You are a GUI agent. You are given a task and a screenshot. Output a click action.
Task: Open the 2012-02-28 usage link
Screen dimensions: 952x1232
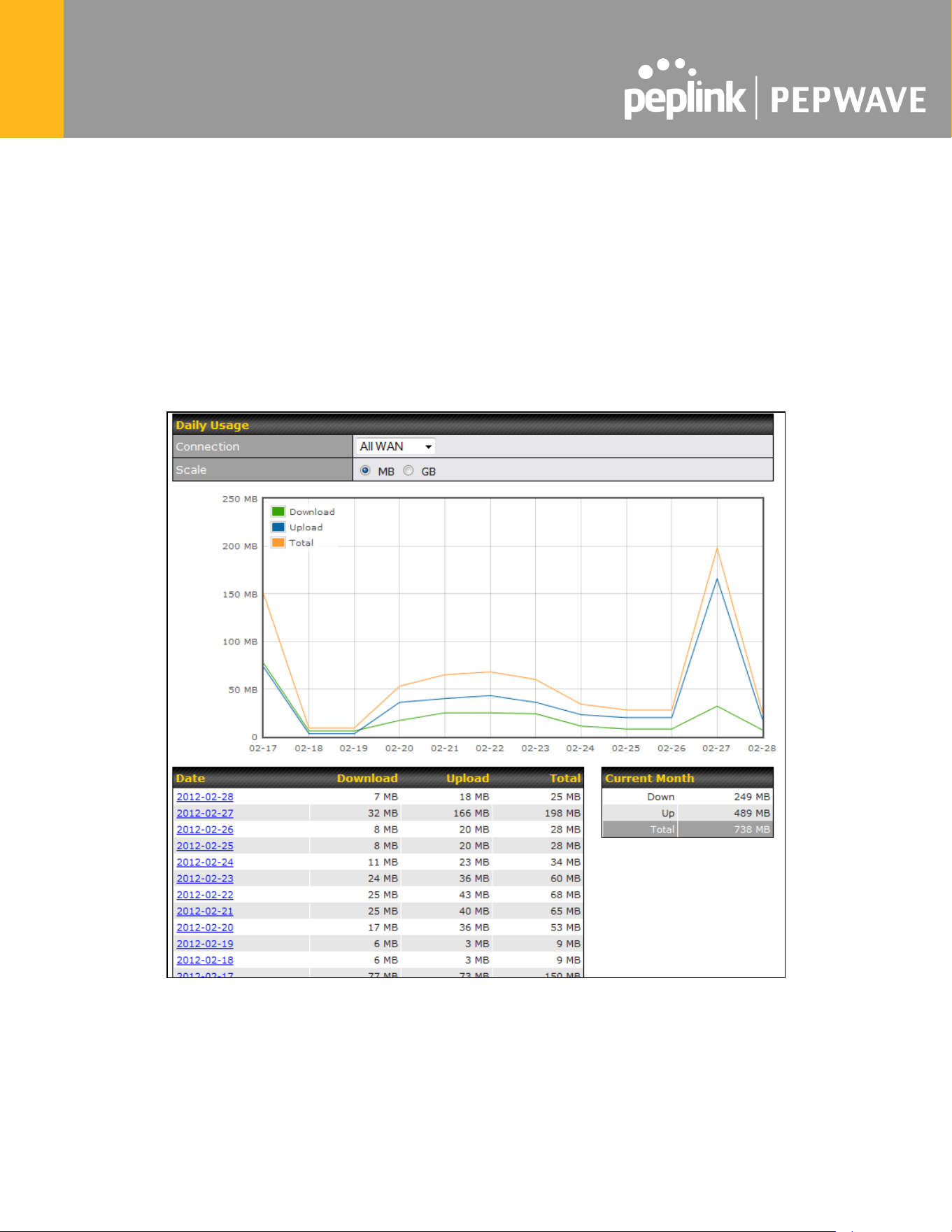point(205,797)
